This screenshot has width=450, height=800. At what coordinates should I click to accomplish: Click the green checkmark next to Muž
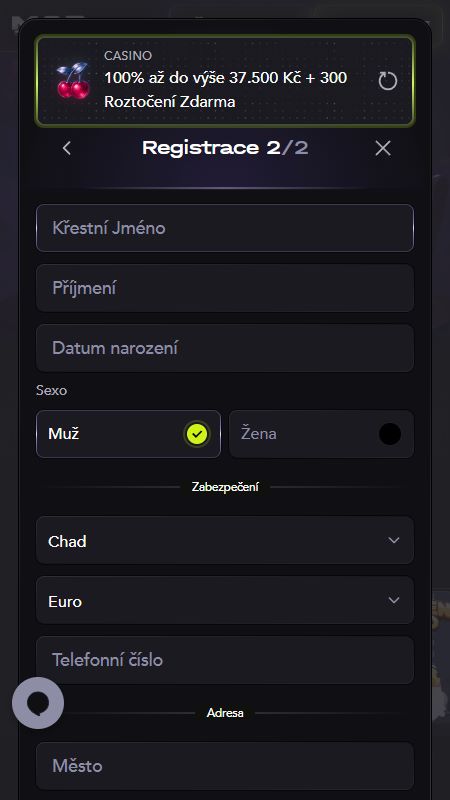pos(197,434)
